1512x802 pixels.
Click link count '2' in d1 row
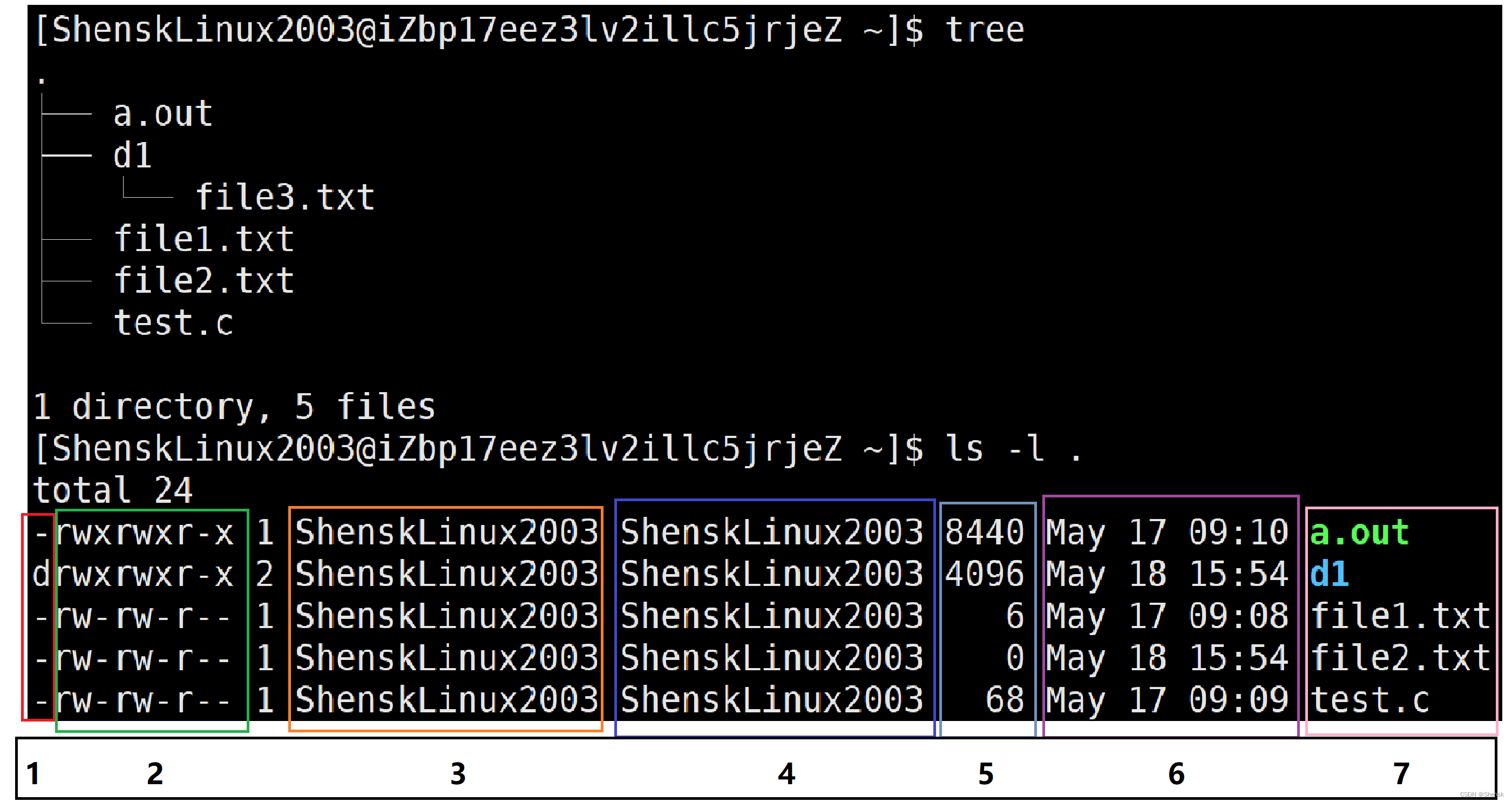[265, 574]
